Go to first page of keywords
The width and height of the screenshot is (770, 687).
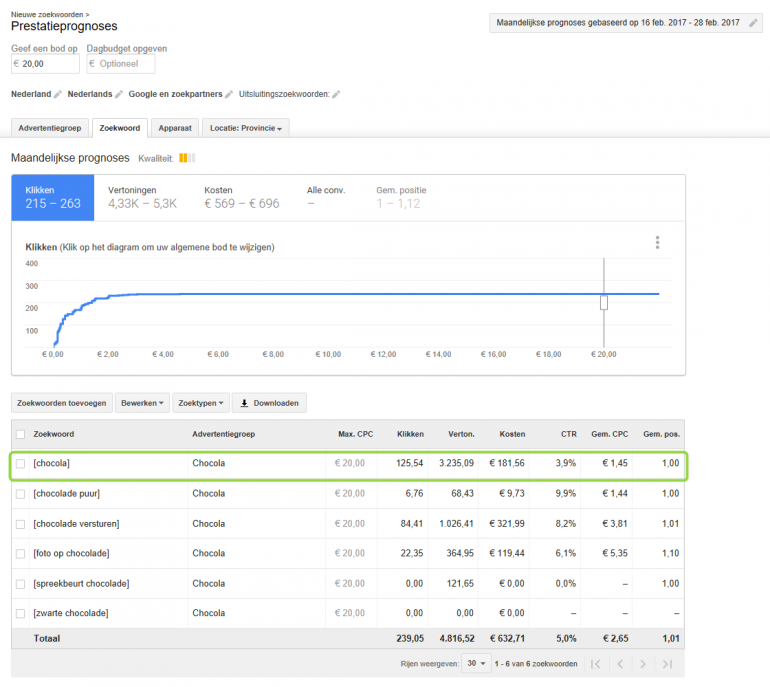coord(596,664)
